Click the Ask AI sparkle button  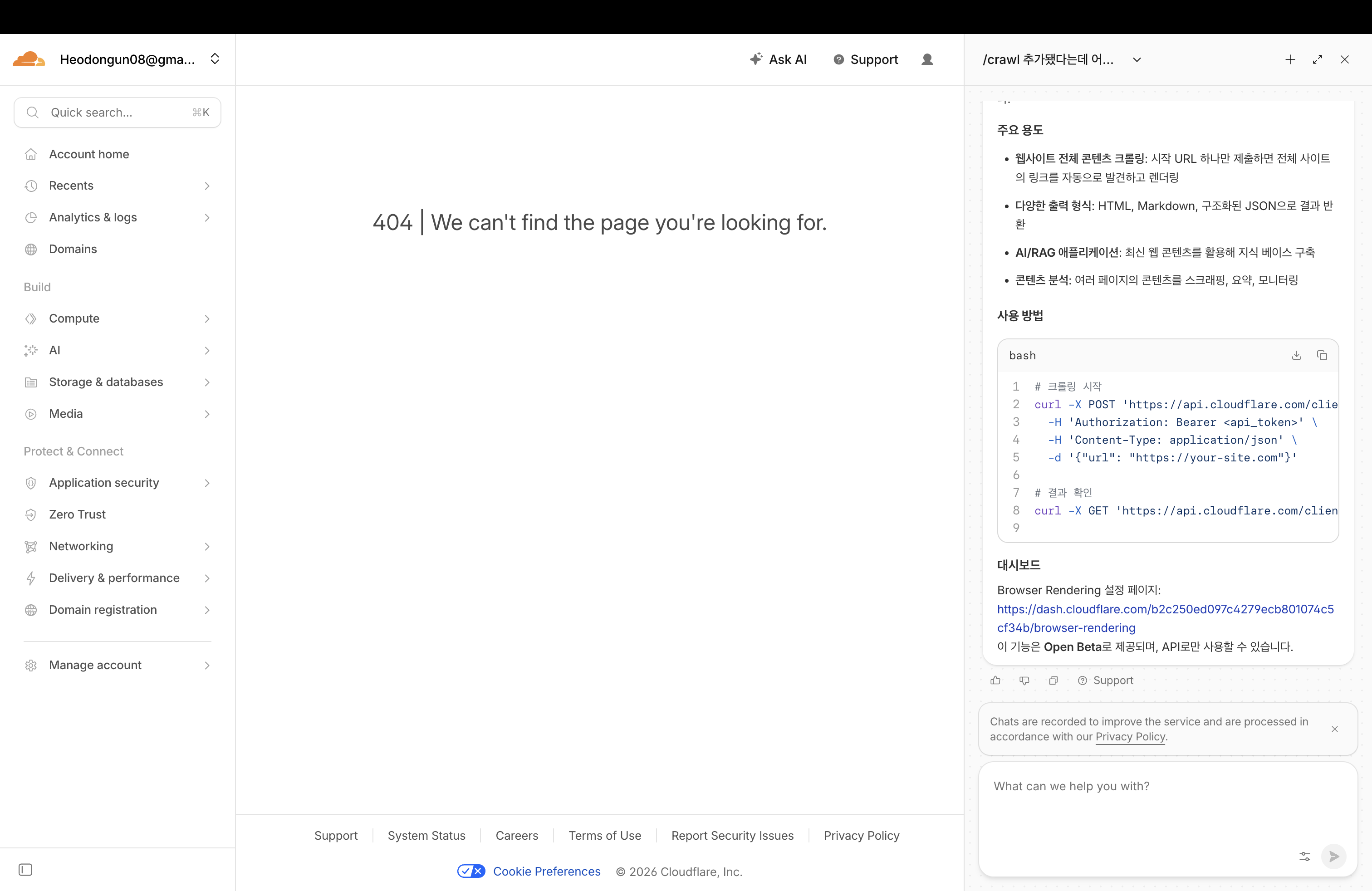[x=778, y=59]
